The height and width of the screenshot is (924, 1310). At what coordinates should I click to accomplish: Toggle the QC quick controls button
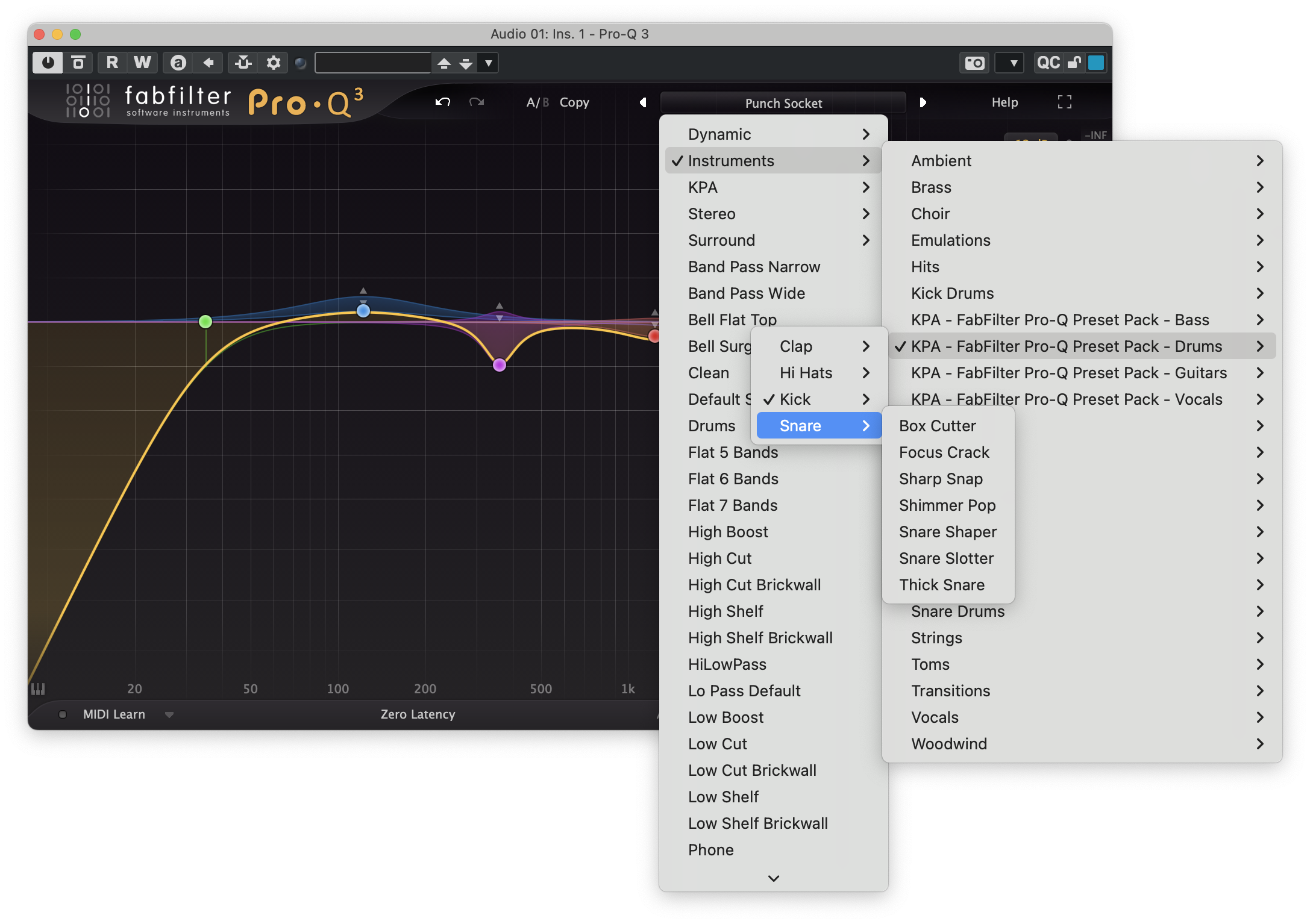point(1048,63)
